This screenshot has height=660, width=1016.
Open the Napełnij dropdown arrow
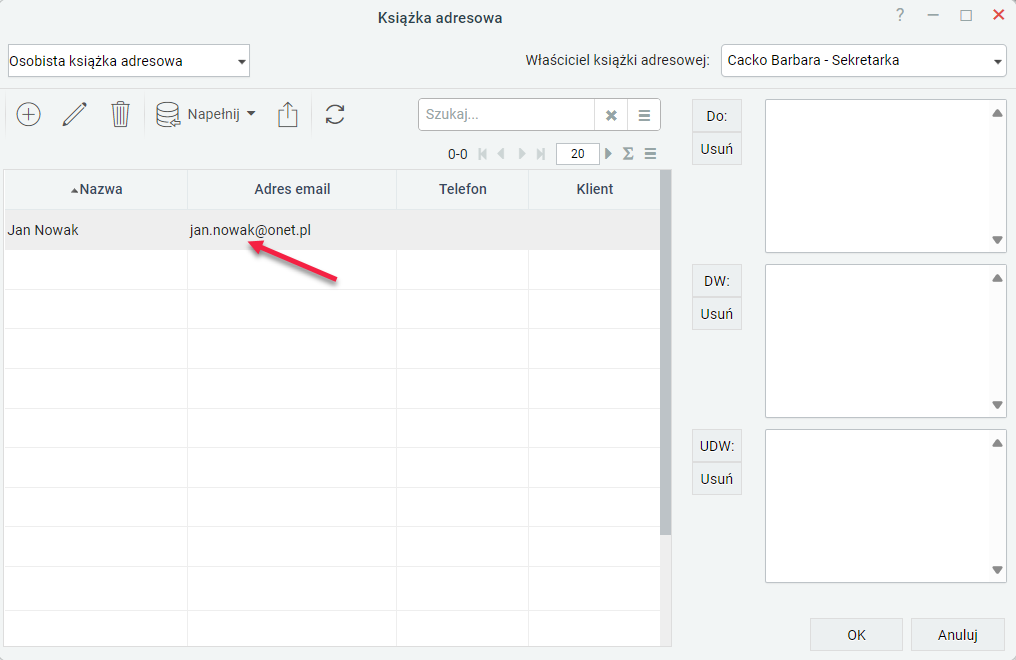click(x=251, y=114)
